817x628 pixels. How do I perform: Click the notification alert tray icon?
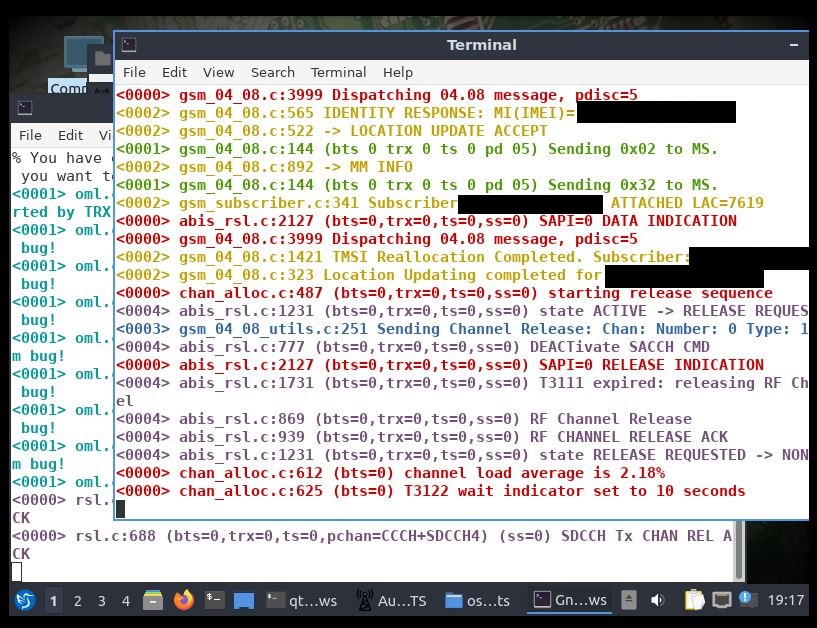pyautogui.click(x=746, y=599)
